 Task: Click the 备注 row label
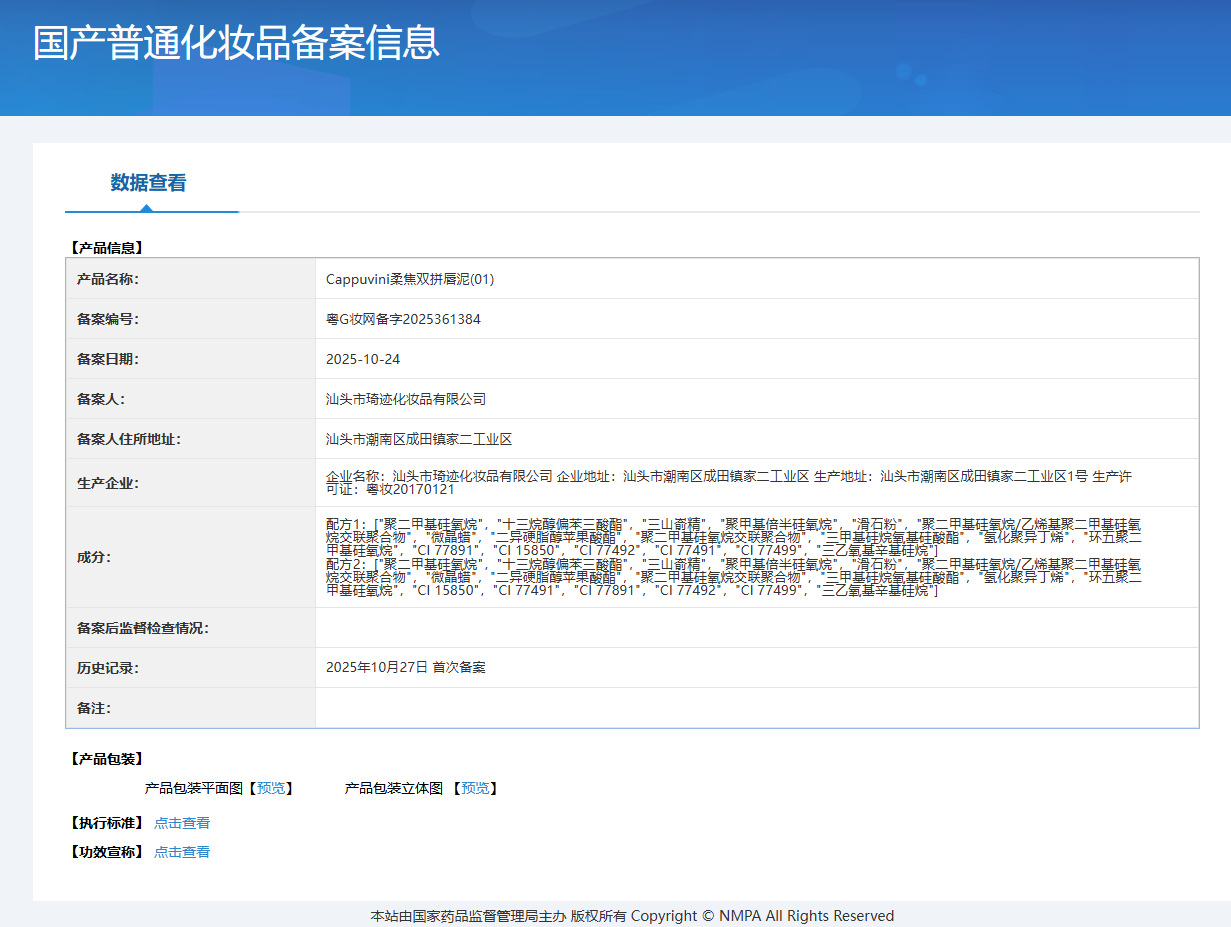tap(94, 708)
